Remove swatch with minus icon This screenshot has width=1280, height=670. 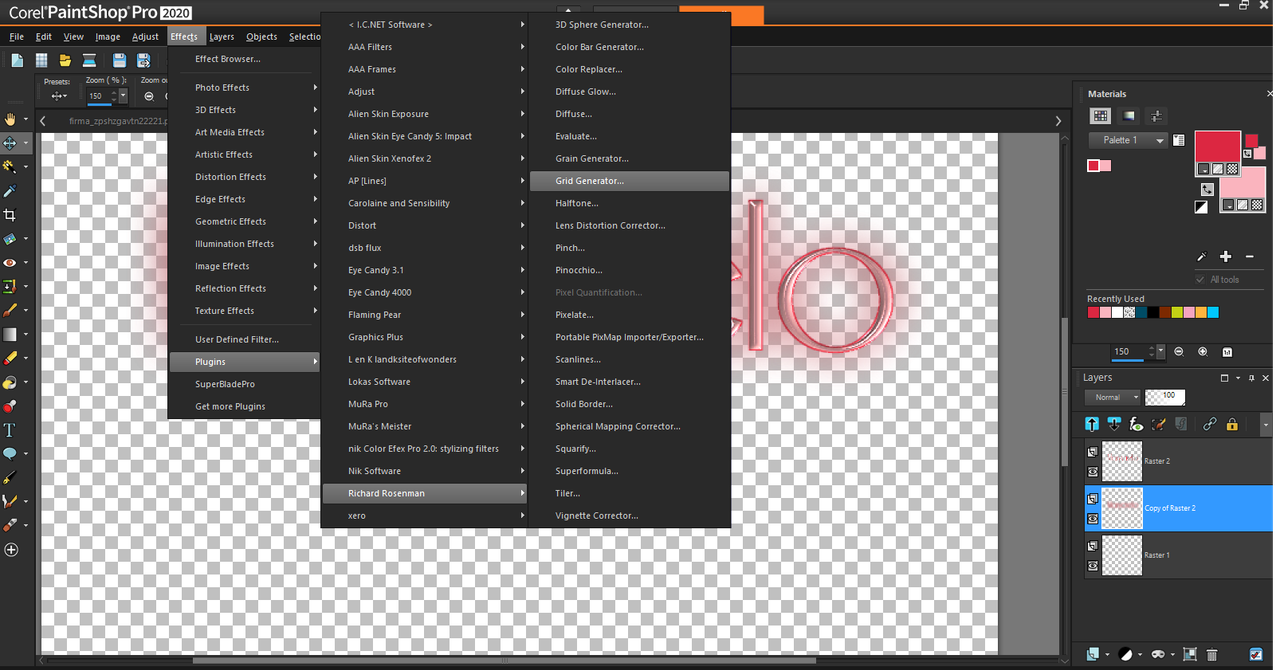[1249, 257]
